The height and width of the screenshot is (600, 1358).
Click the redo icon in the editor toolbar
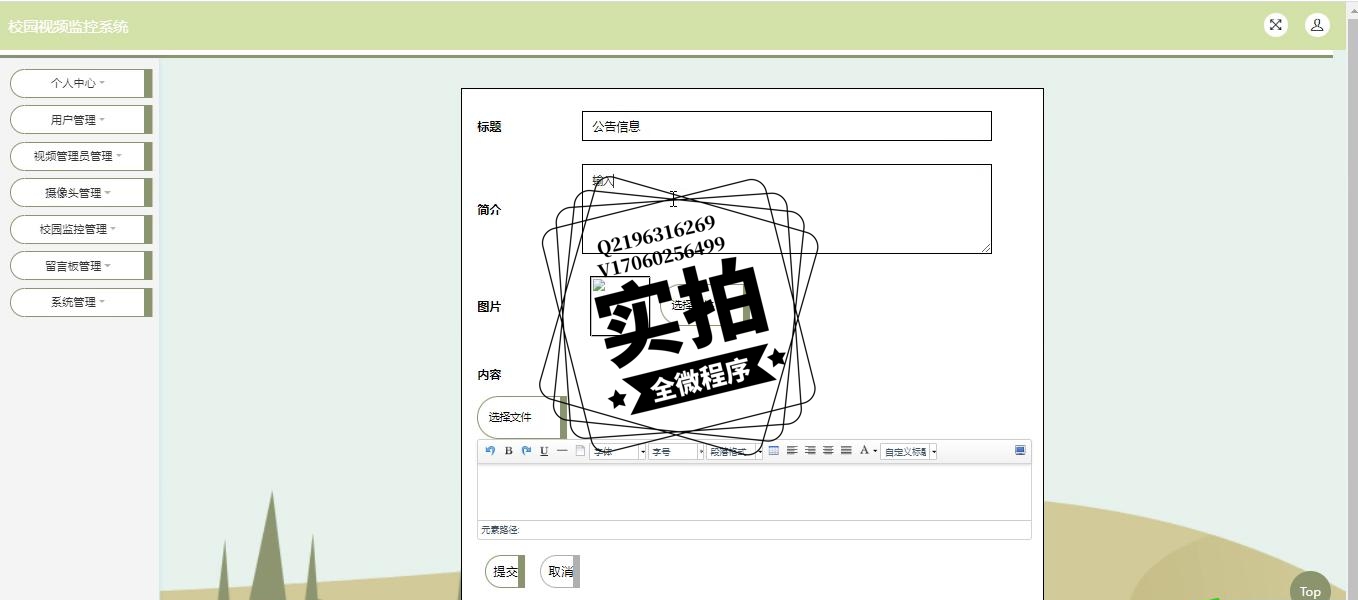pyautogui.click(x=526, y=451)
